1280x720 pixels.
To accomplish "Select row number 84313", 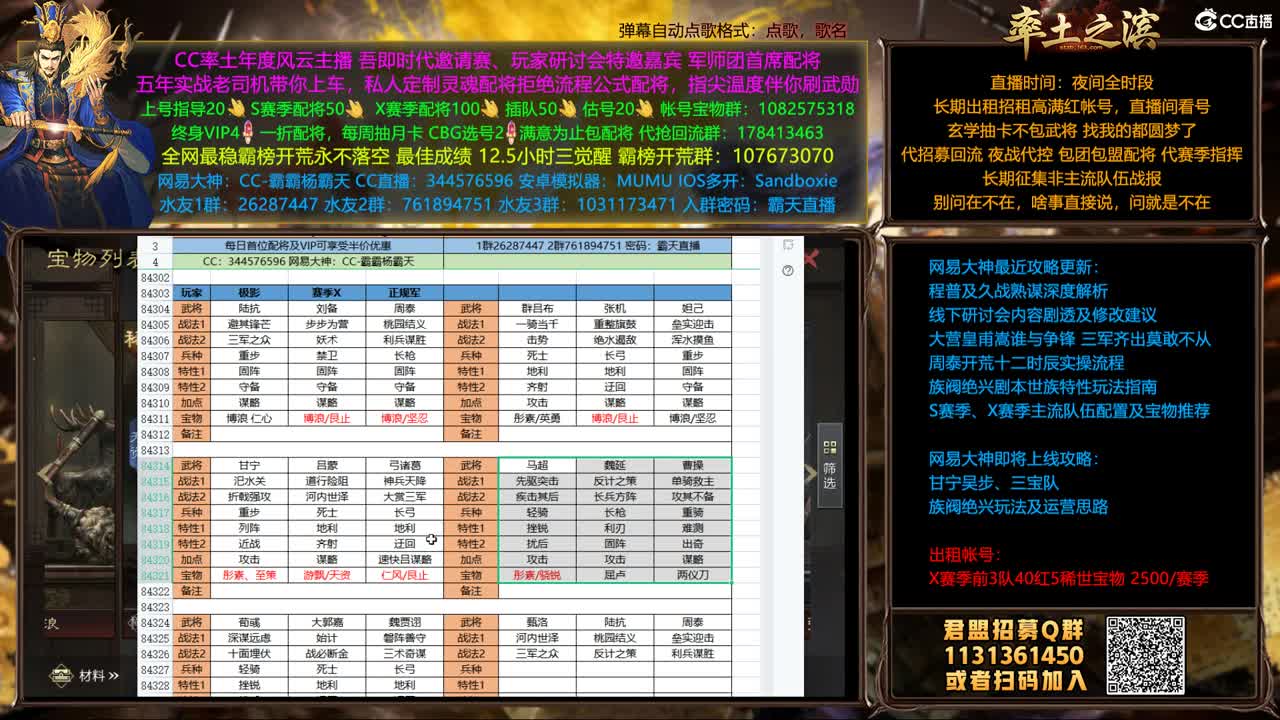I will click(155, 450).
